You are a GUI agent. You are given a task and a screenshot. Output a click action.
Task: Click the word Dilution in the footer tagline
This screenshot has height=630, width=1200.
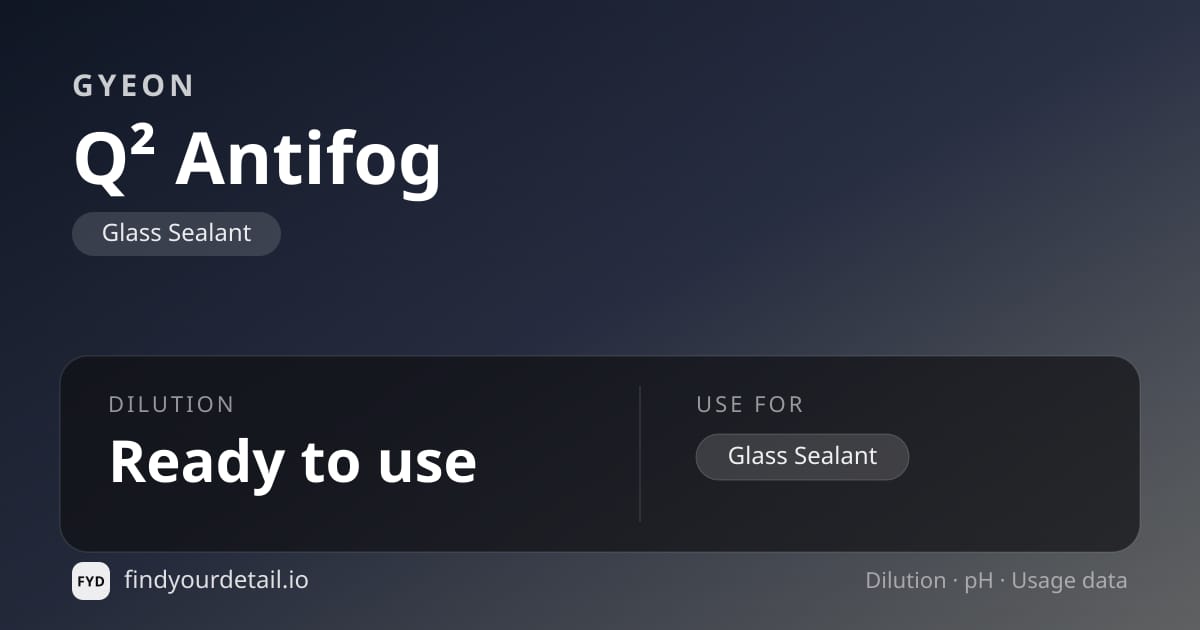click(905, 580)
